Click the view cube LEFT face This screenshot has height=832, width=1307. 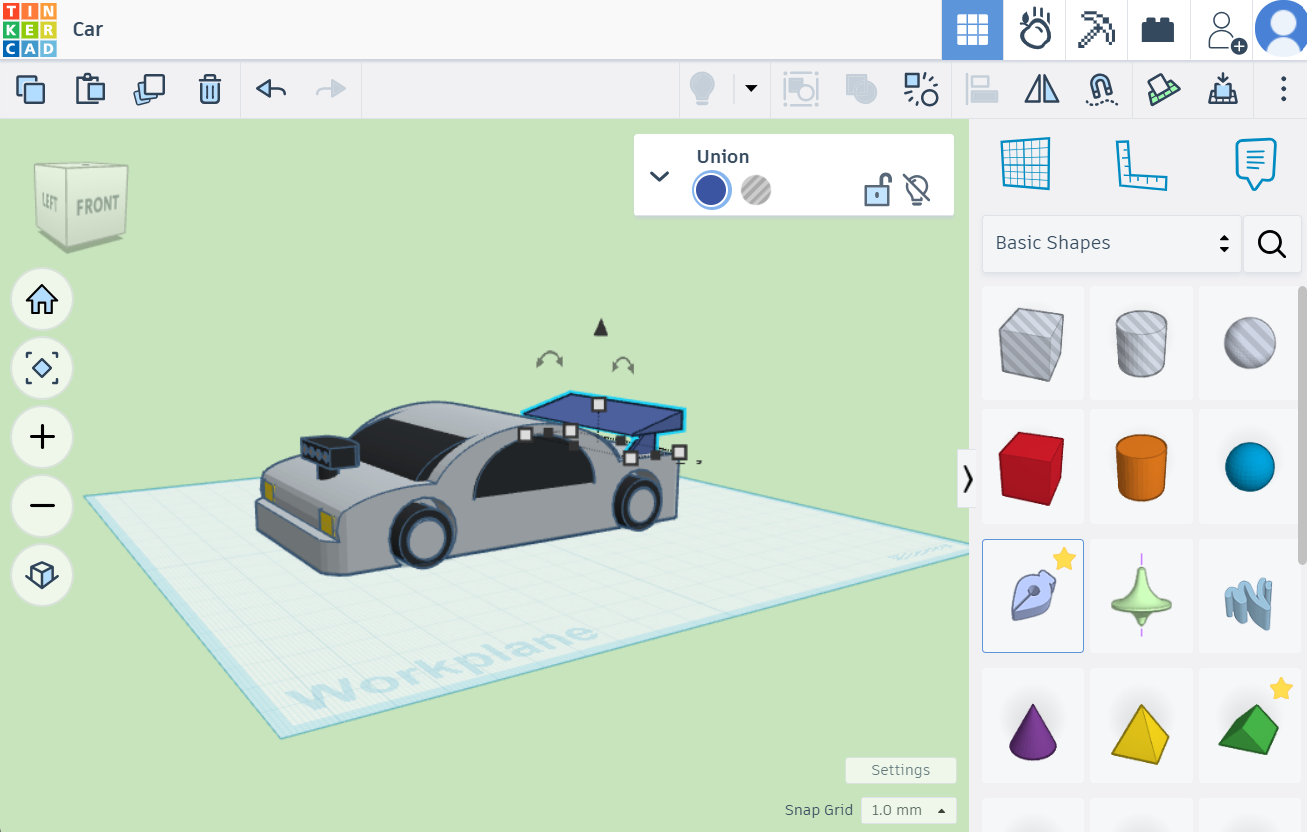(x=50, y=203)
